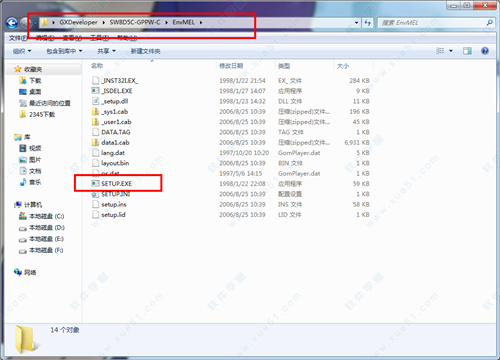The width and height of the screenshot is (500, 360).
Task: Click the arrow after GXDeveloper in breadcrumb
Action: pos(104,23)
